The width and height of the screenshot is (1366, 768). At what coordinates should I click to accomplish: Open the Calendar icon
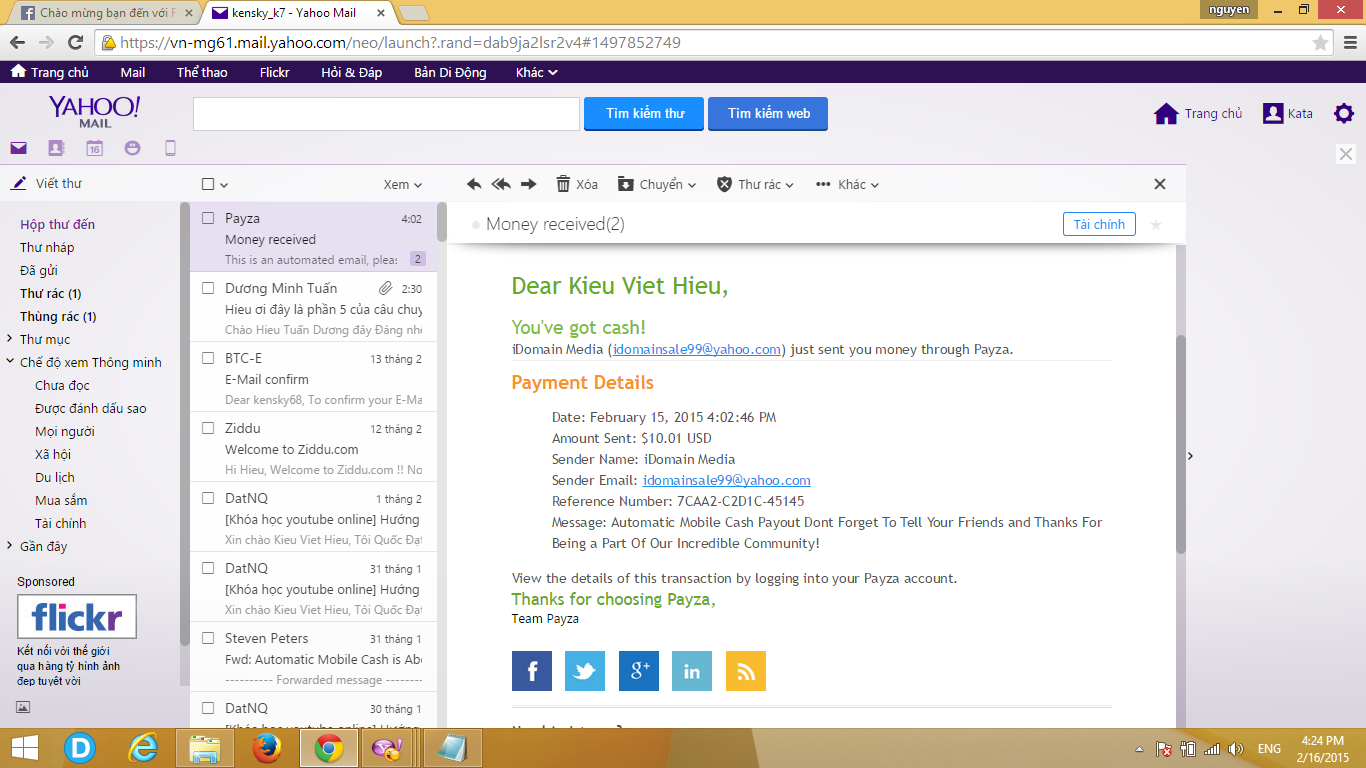(94, 149)
